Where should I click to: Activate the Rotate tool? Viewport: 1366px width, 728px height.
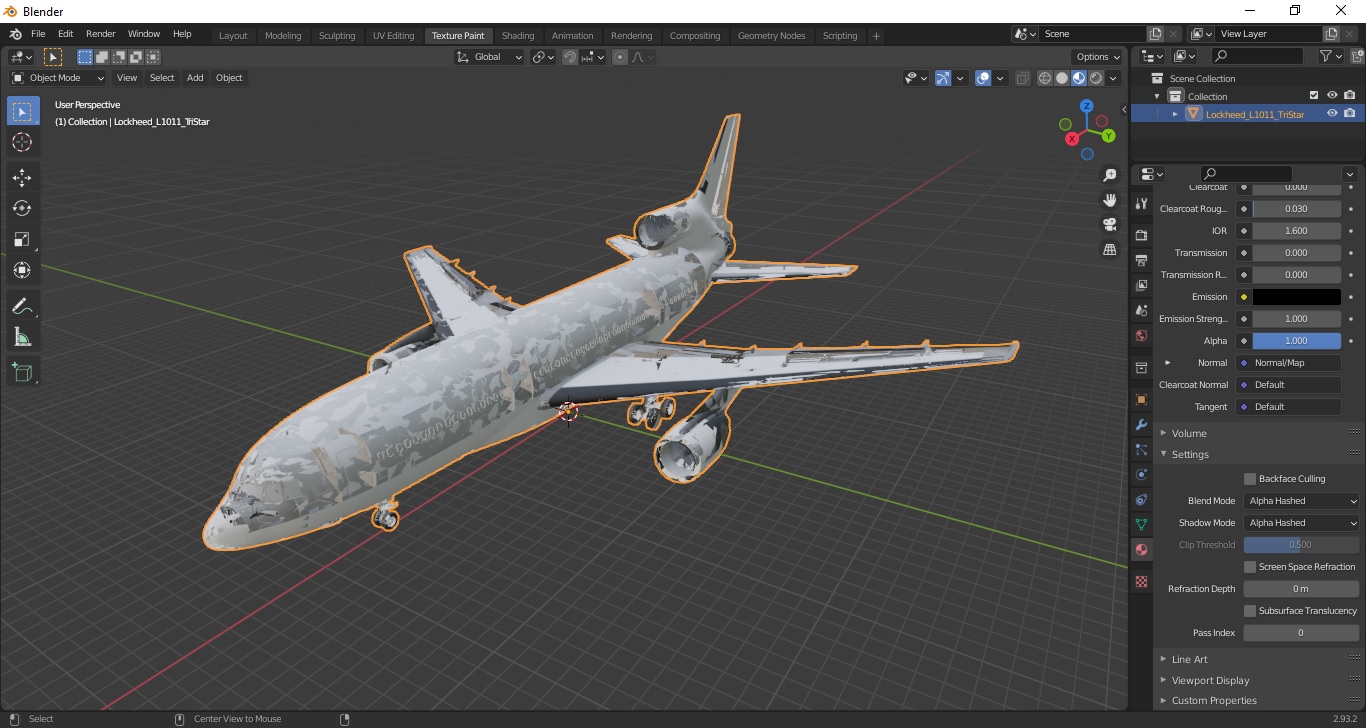[x=22, y=208]
